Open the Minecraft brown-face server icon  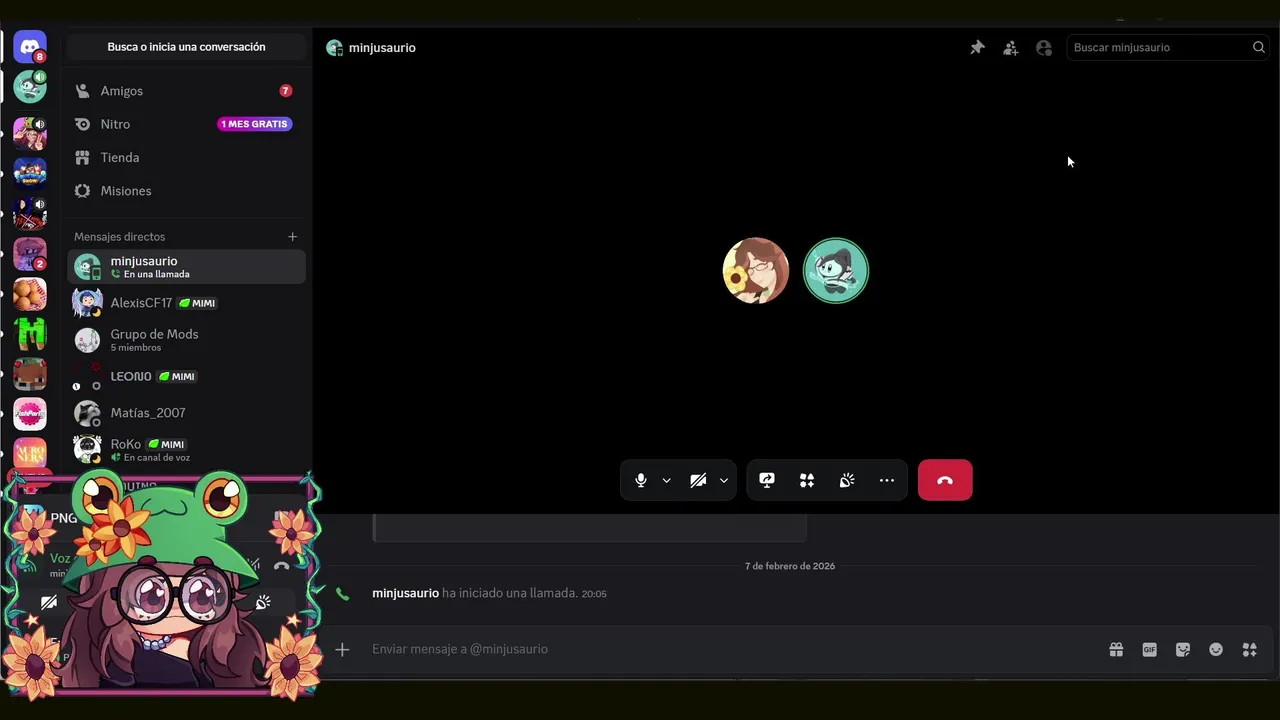pos(30,374)
